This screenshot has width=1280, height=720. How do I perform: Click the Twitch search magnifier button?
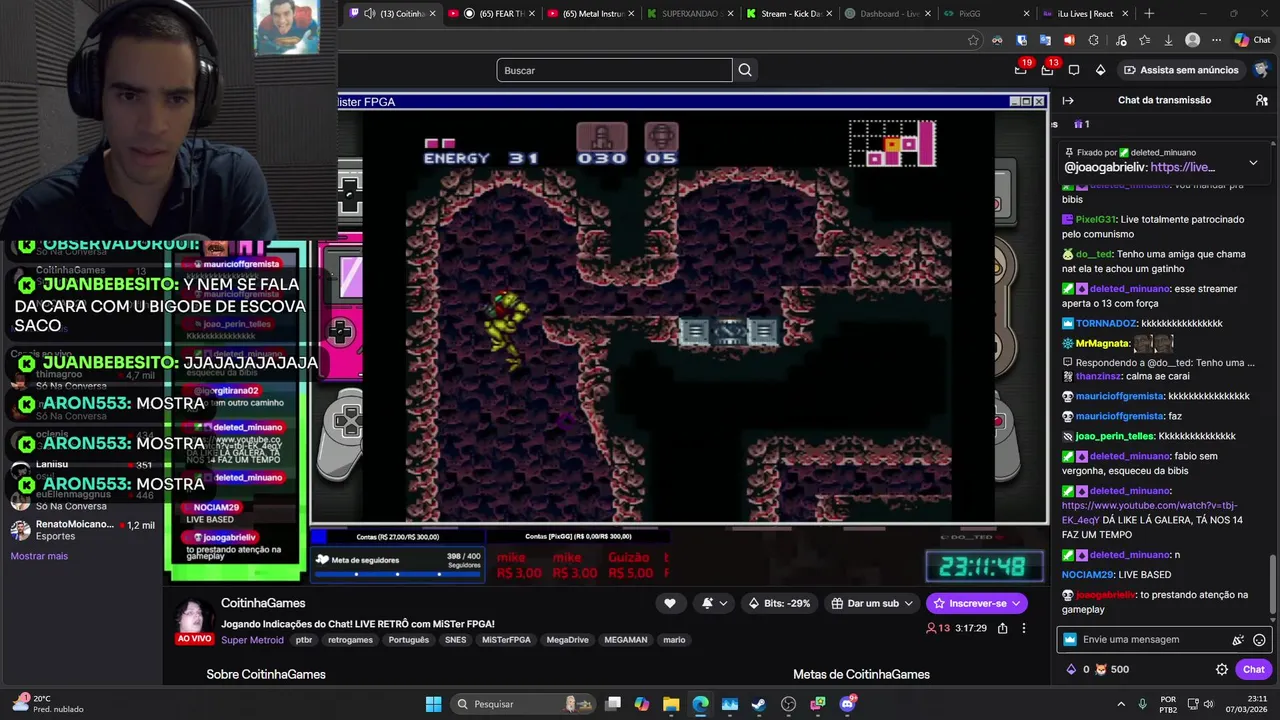click(745, 70)
